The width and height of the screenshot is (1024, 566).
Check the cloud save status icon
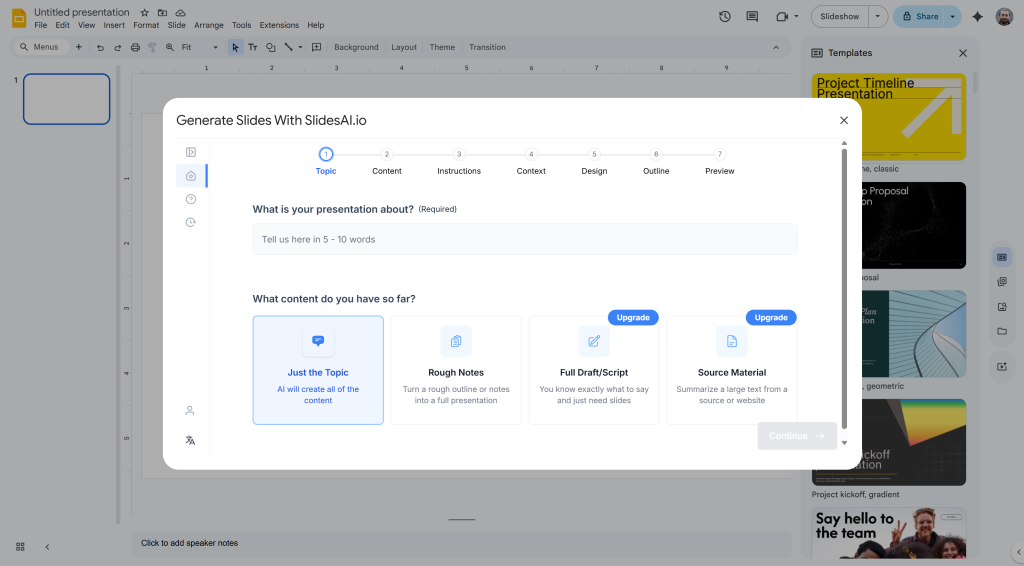tap(180, 12)
